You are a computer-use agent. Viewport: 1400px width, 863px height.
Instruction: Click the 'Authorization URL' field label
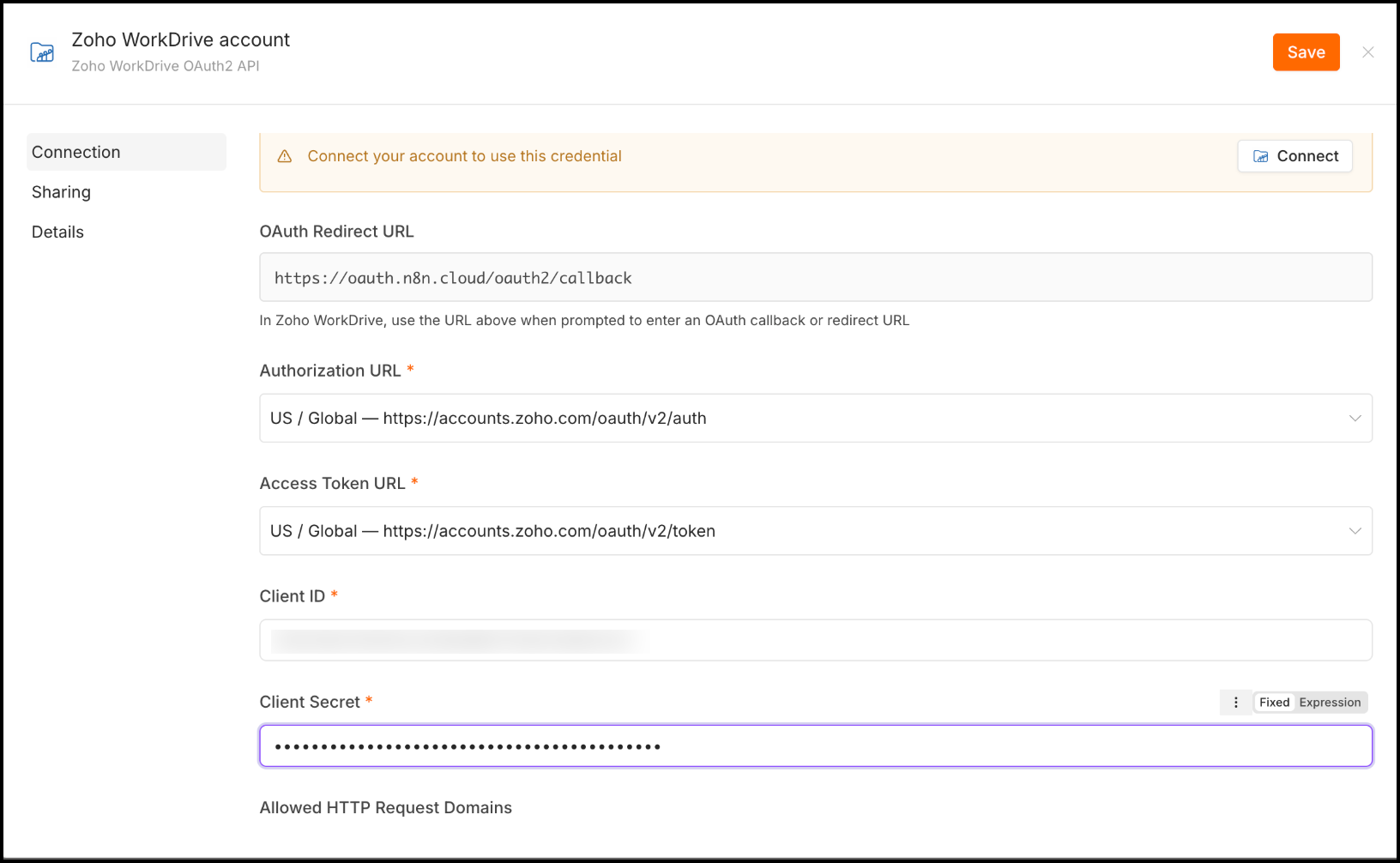pos(330,371)
